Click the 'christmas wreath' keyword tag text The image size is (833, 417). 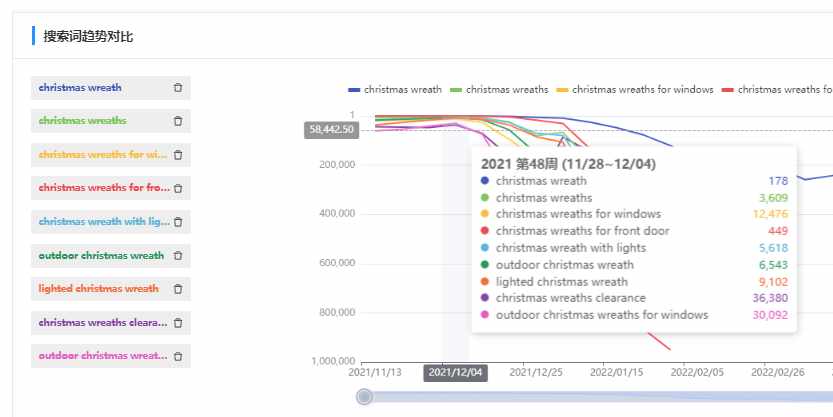pos(80,88)
